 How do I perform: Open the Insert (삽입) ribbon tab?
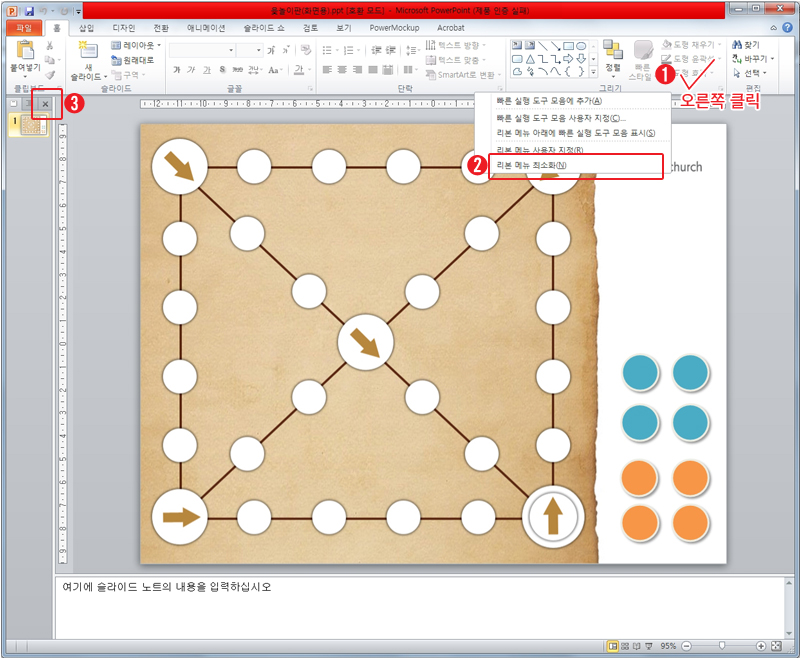pyautogui.click(x=88, y=28)
